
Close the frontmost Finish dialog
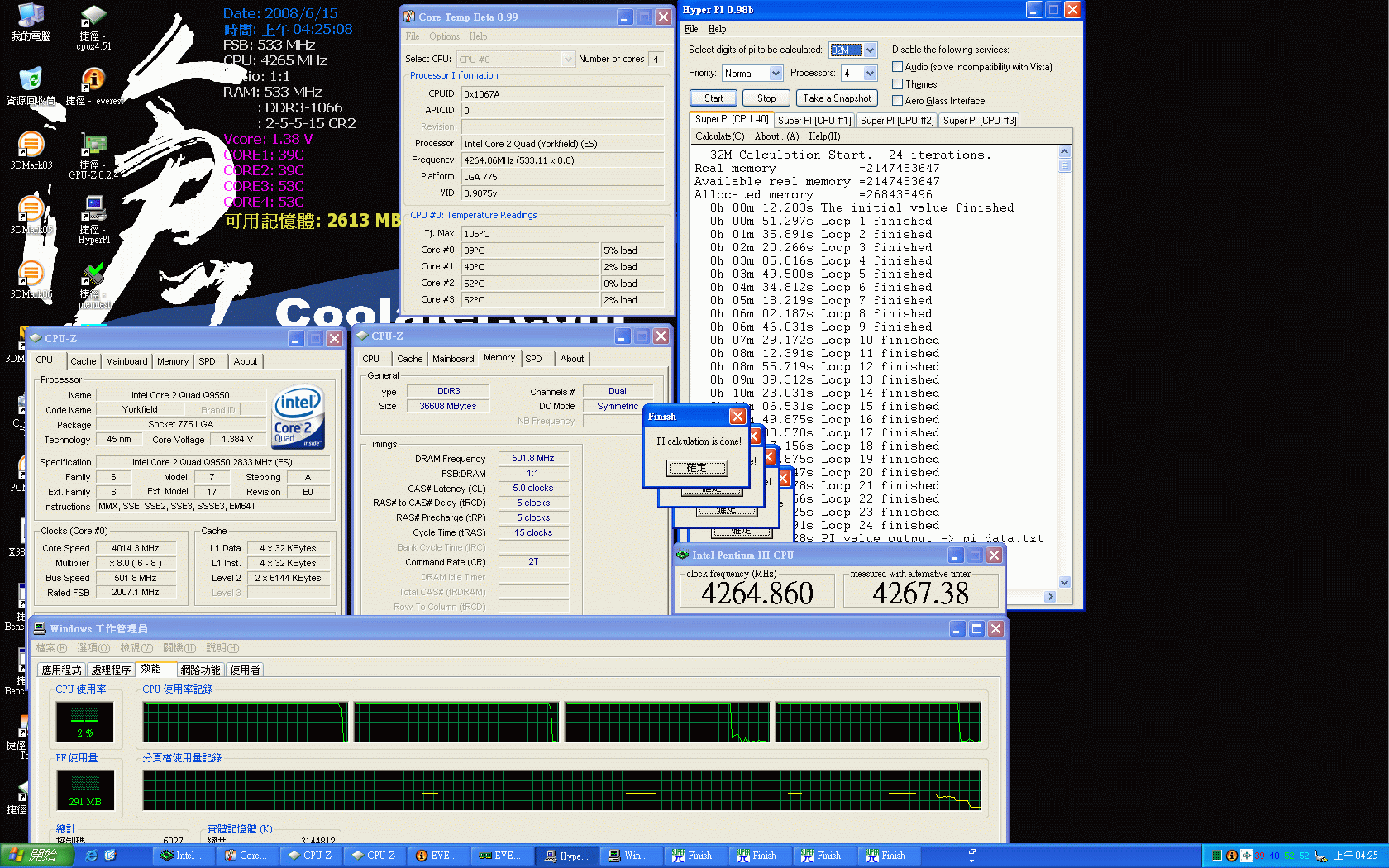pos(737,416)
